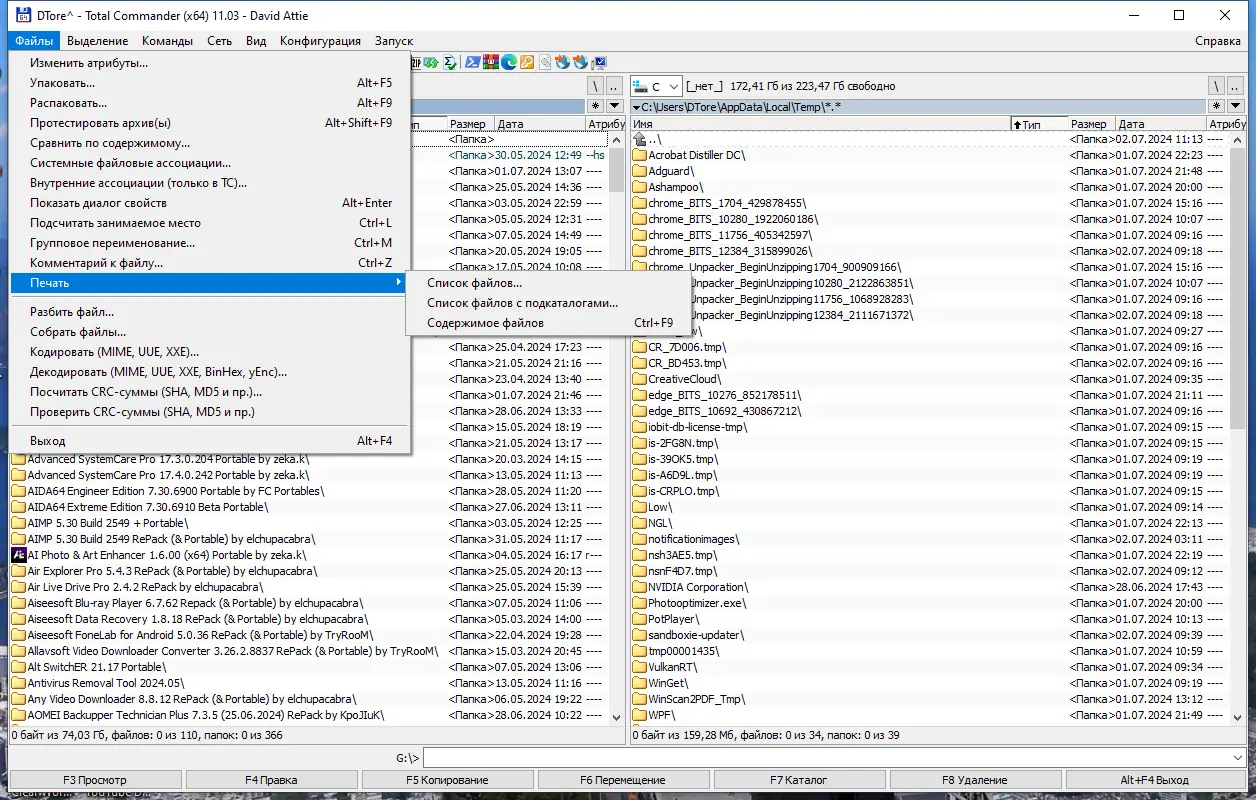Click the PotPlayer folder icon
Viewport: 1256px width, 800px height.
pyautogui.click(x=640, y=619)
